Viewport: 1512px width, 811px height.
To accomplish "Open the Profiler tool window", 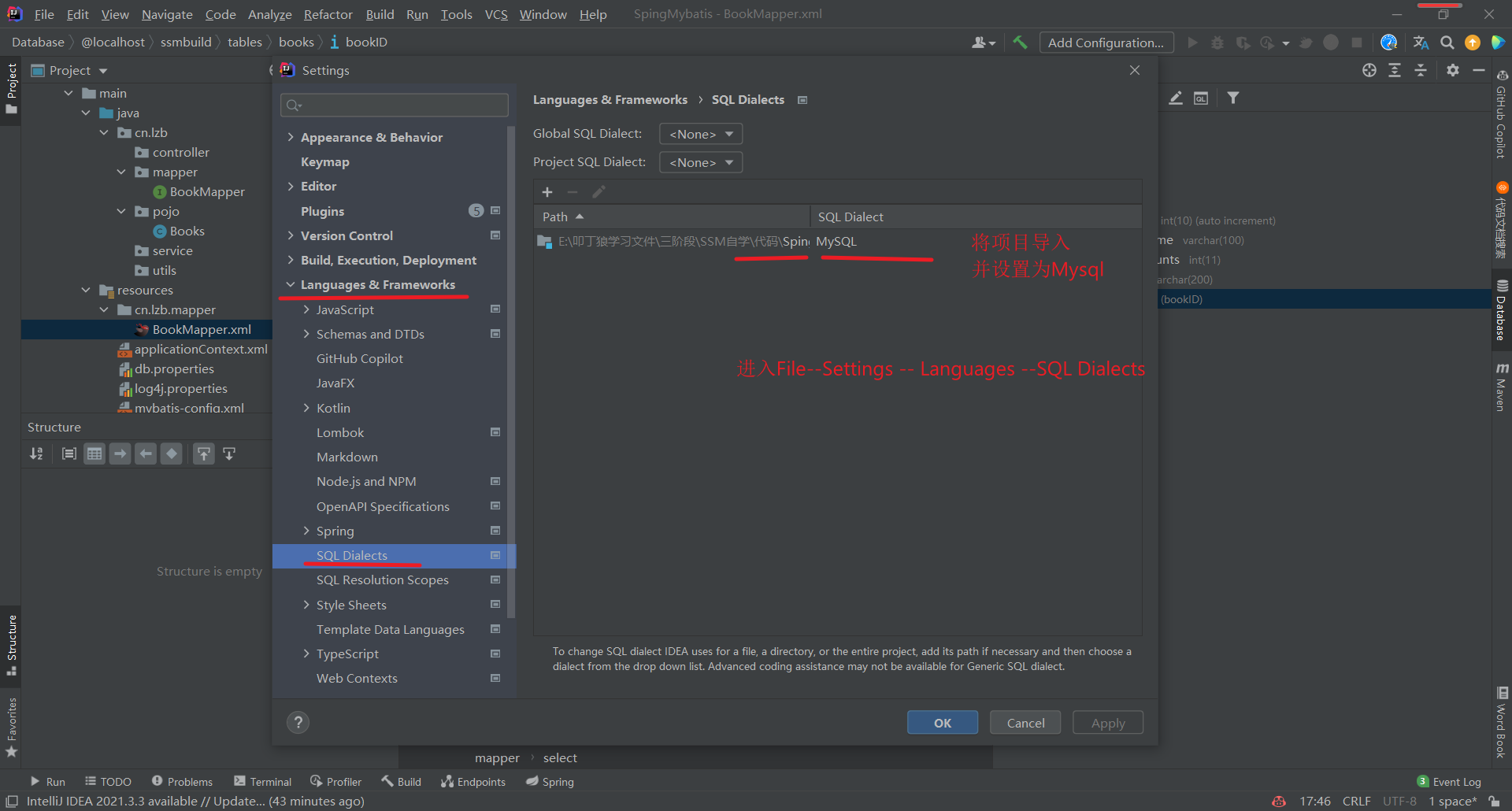I will coord(336,782).
